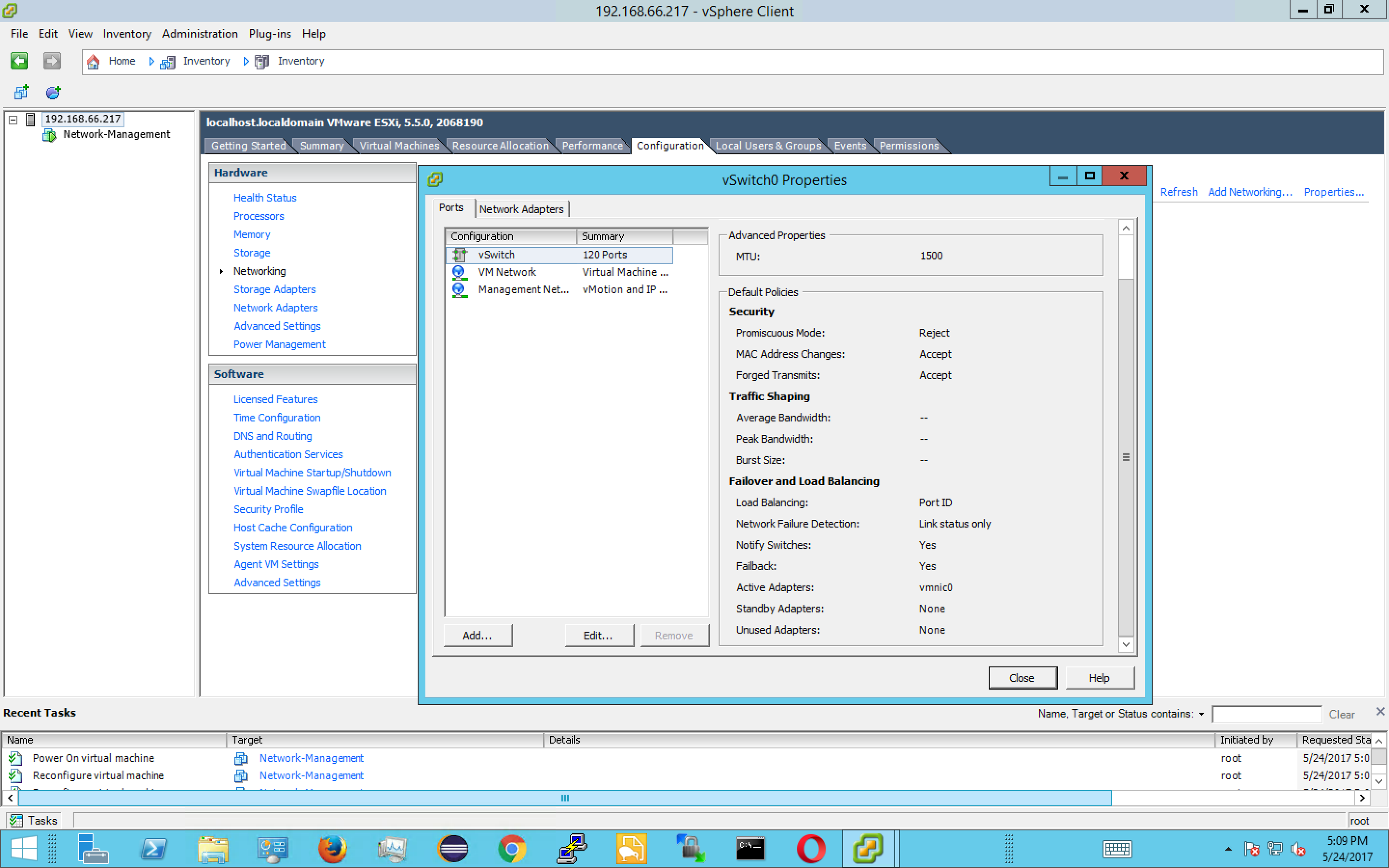Click the Properties... link
Screen dimensions: 1389x868
(1334, 192)
